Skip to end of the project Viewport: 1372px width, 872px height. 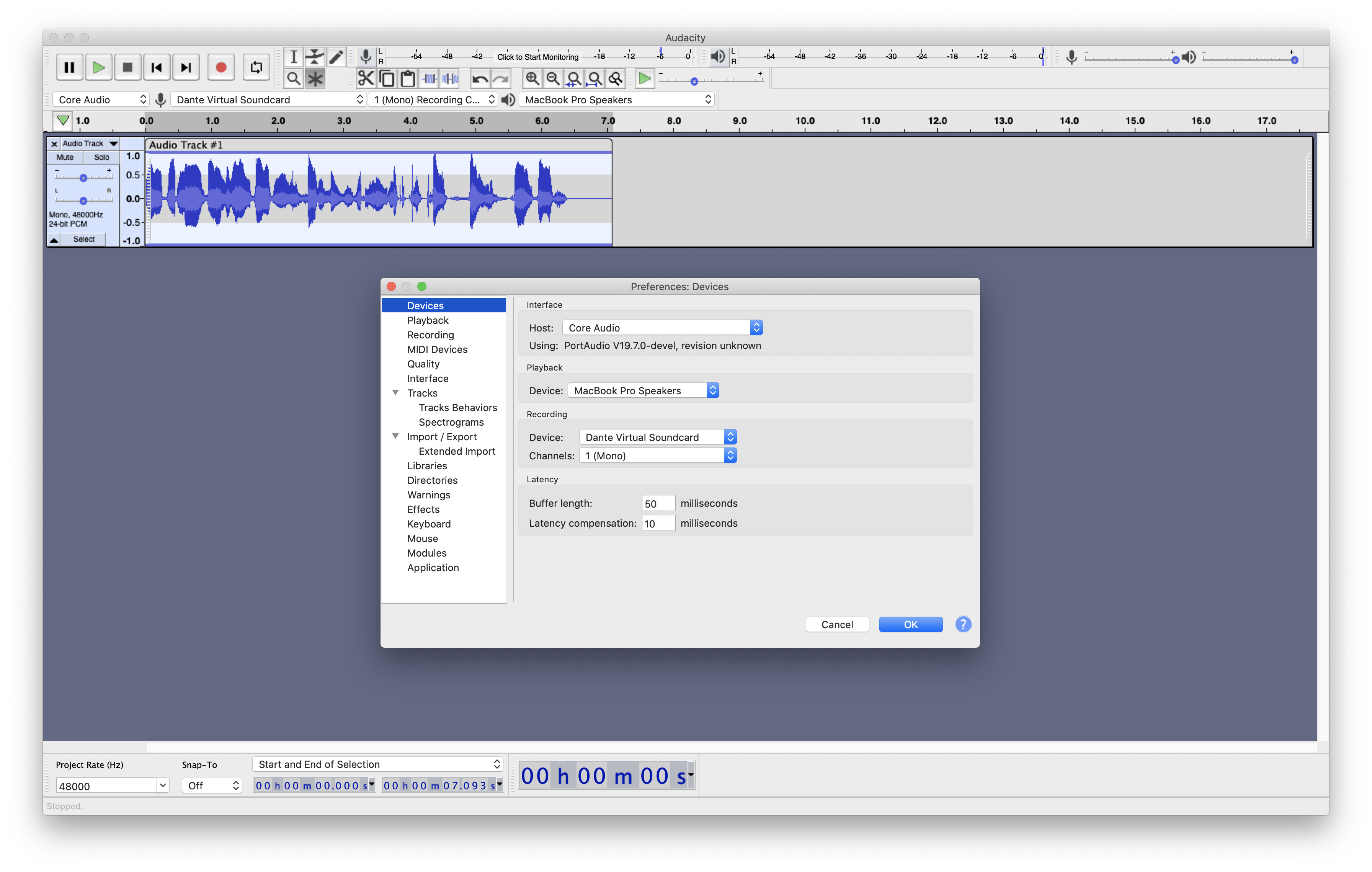(x=186, y=67)
